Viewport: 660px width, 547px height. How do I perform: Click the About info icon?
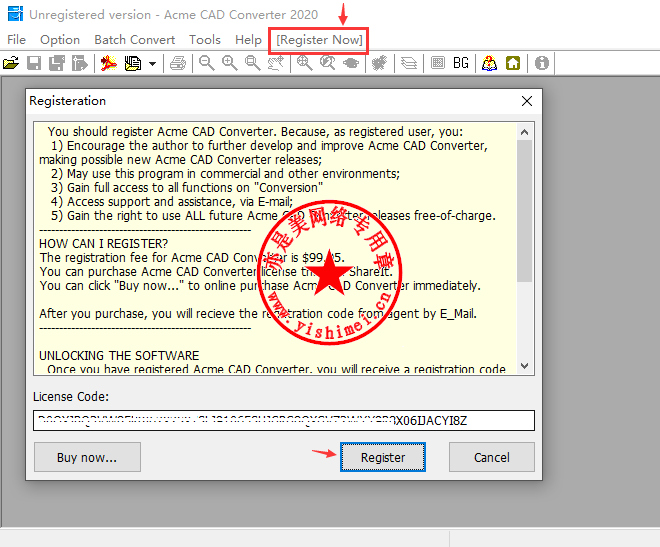542,63
